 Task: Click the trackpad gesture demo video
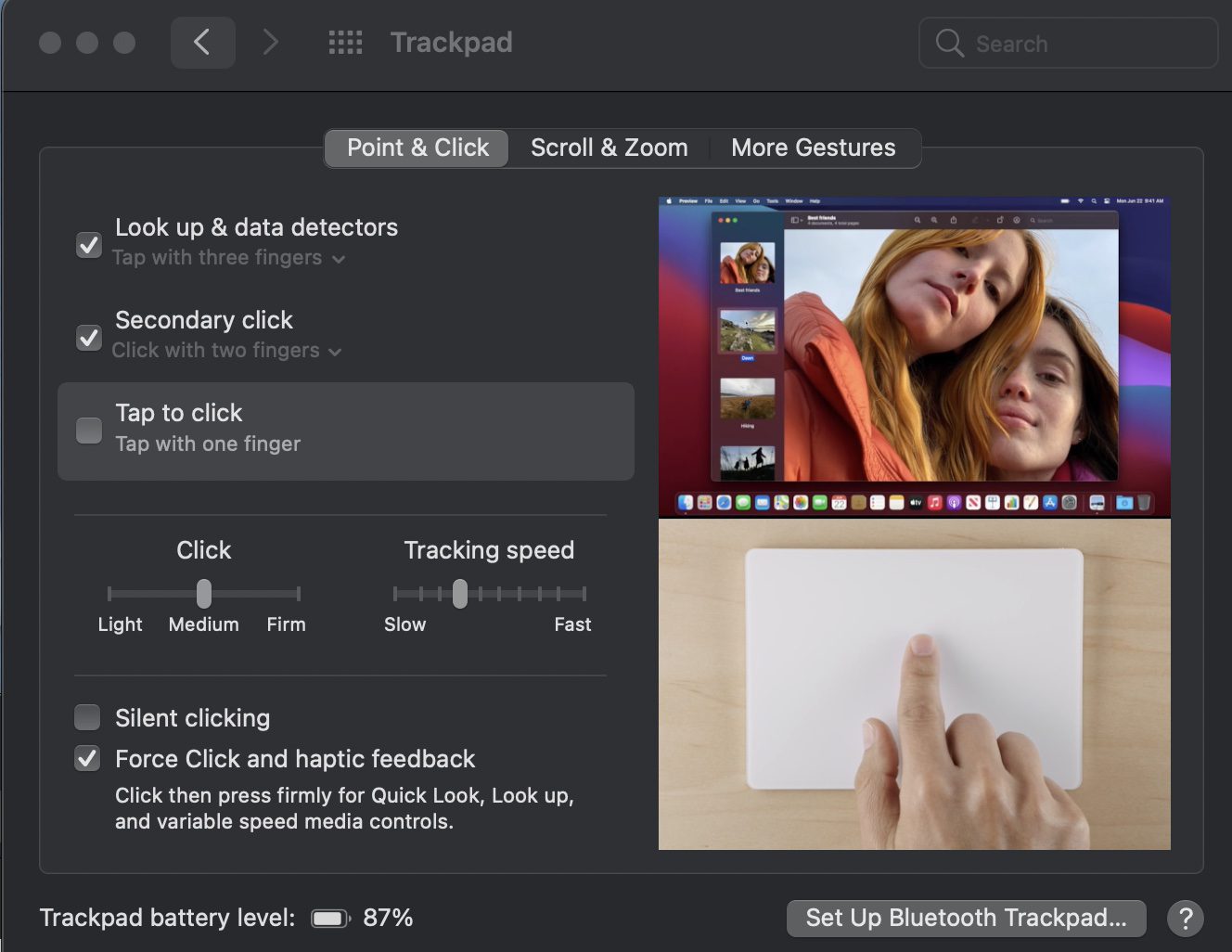[914, 684]
